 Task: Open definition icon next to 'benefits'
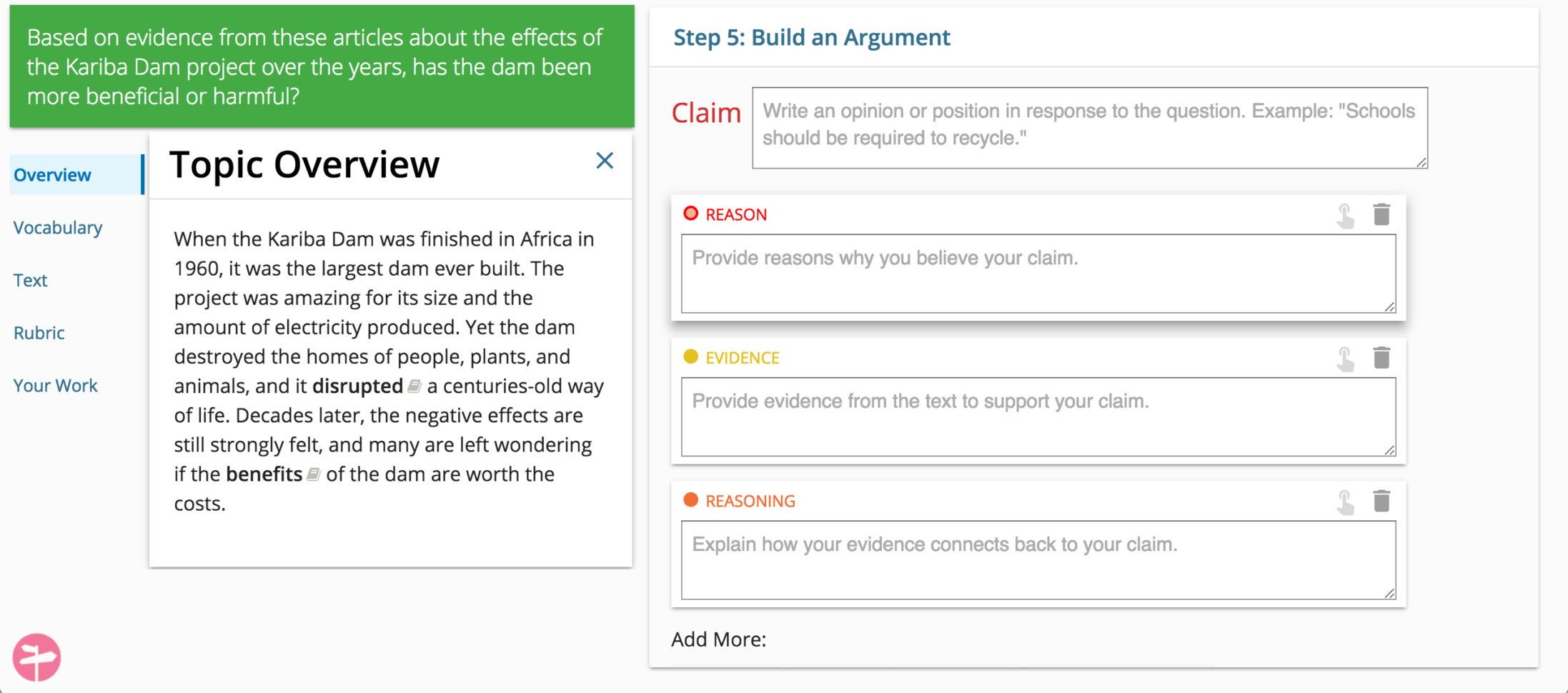click(313, 474)
